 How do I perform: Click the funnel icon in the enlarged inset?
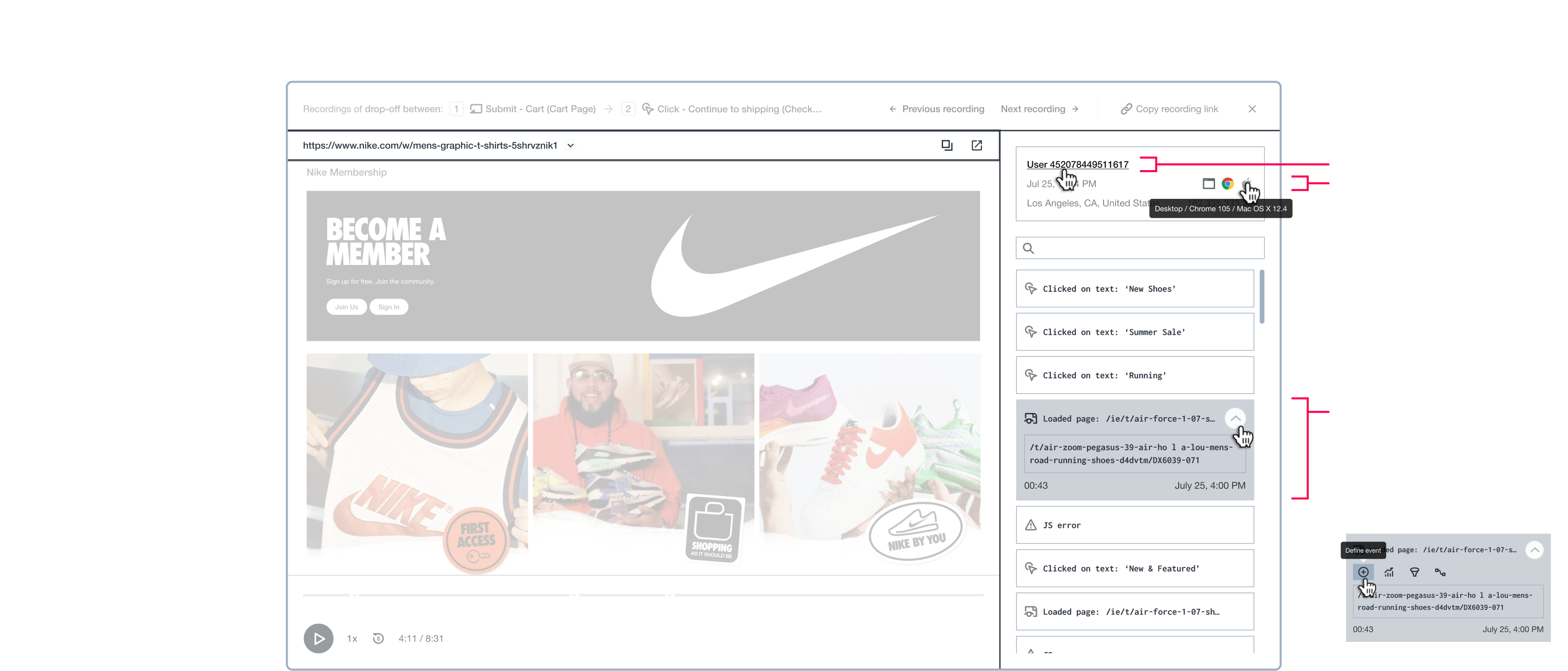click(1414, 572)
